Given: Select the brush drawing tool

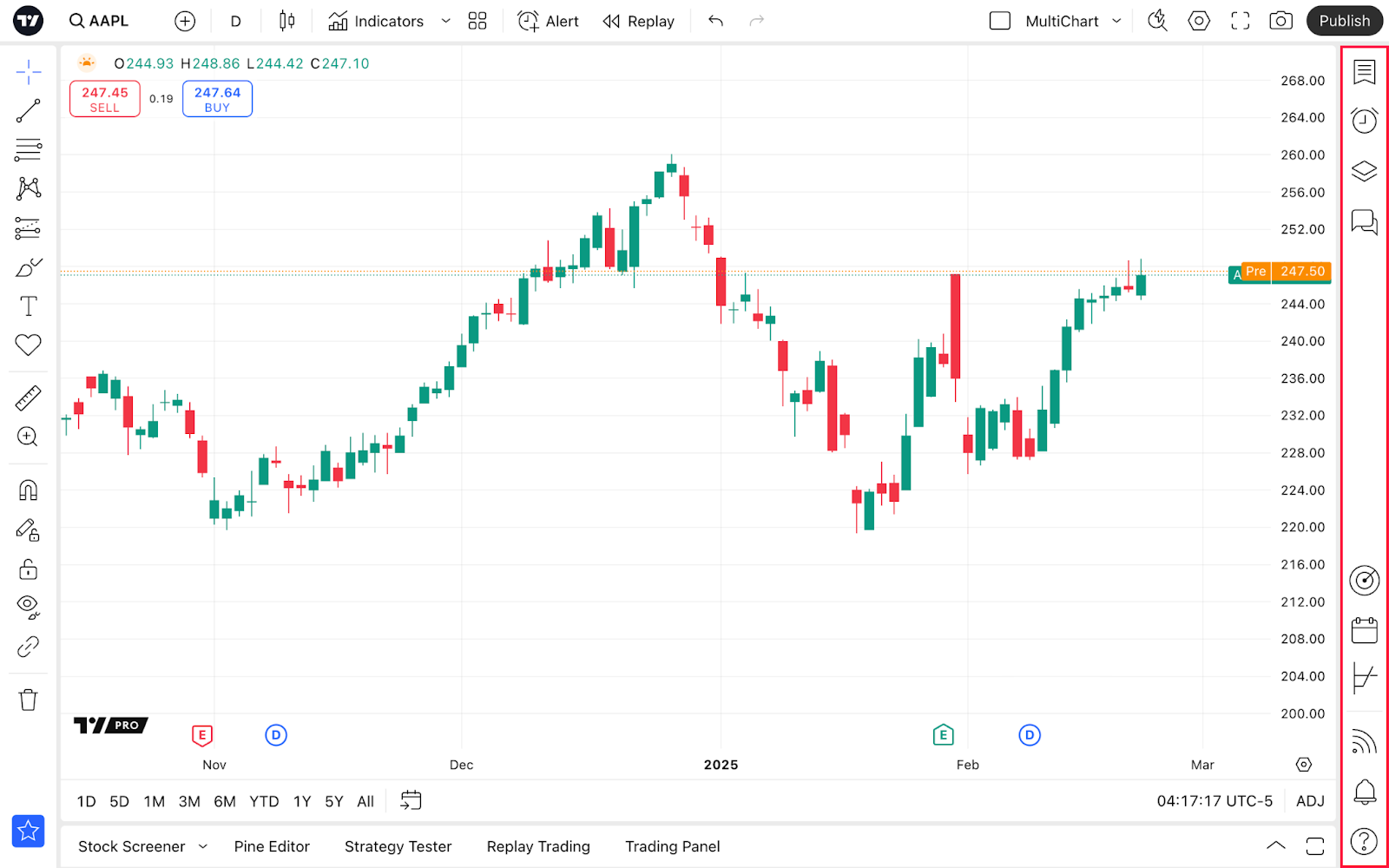Looking at the screenshot, I should tap(28, 267).
